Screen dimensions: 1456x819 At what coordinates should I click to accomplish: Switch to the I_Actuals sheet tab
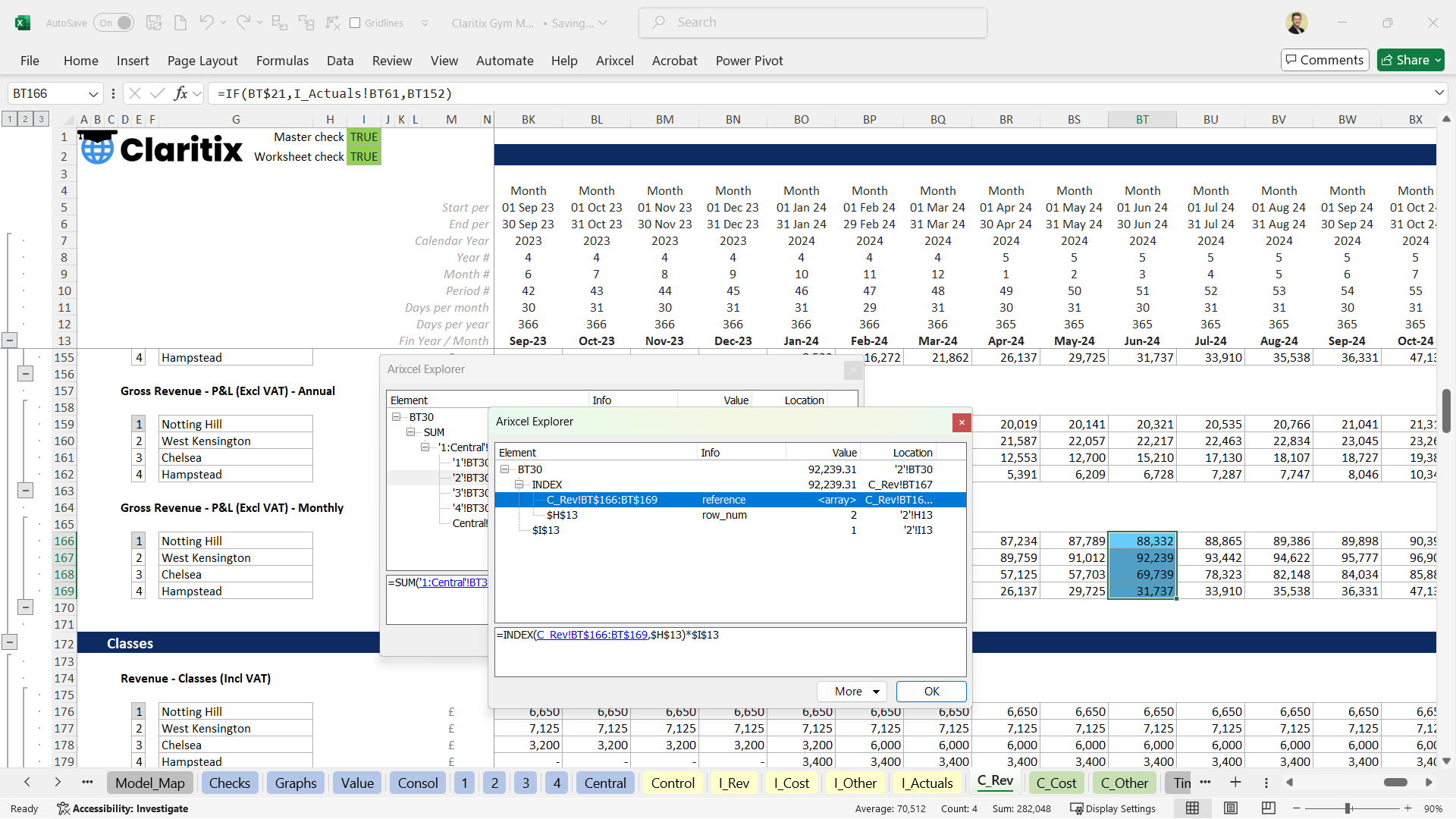927,783
